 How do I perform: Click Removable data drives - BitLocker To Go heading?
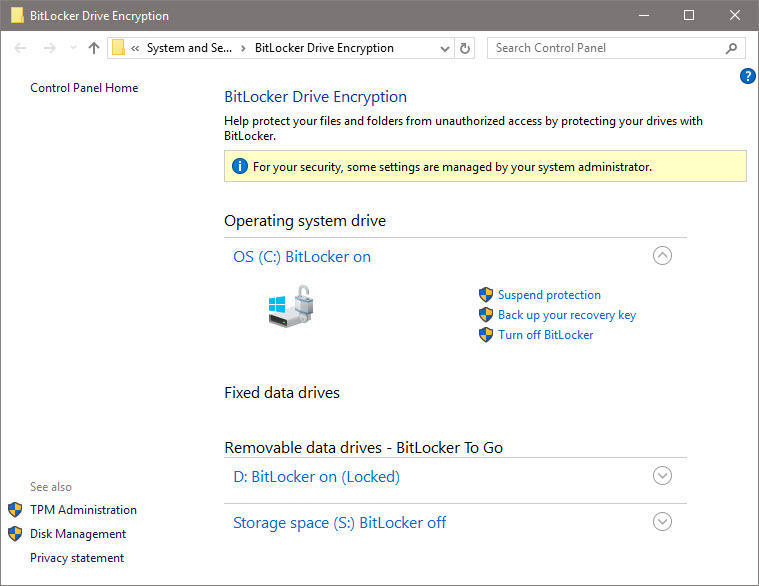pos(364,448)
